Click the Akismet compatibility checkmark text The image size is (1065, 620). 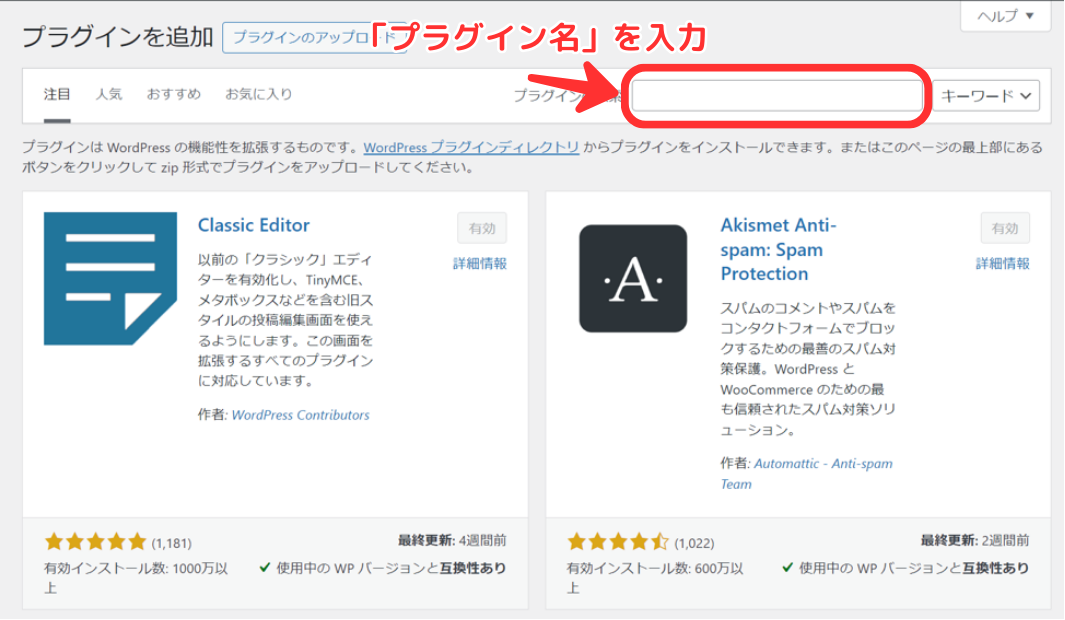click(906, 568)
